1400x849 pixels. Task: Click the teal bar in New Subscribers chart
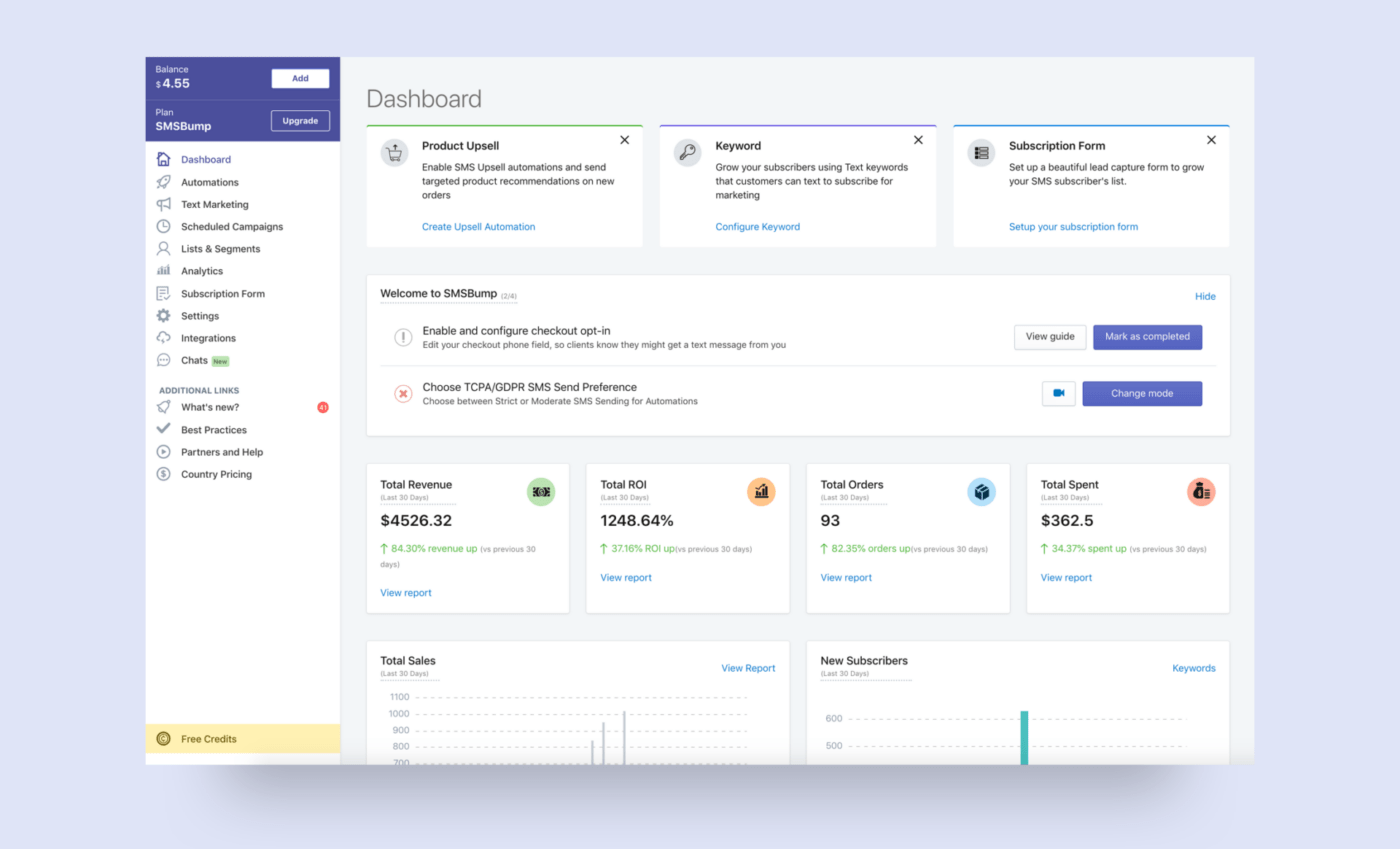coord(1024,738)
